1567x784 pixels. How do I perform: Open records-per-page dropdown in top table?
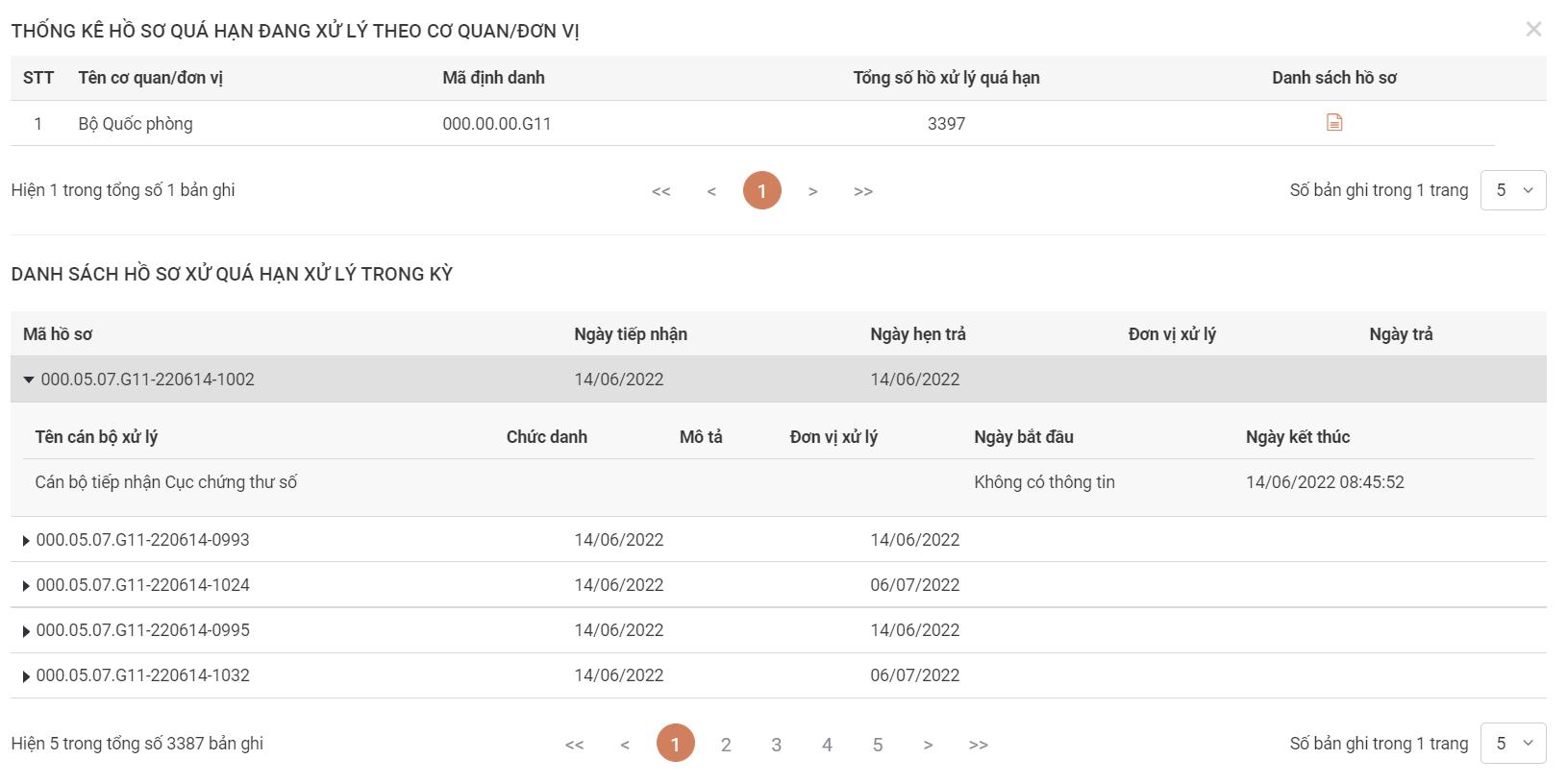[1513, 190]
